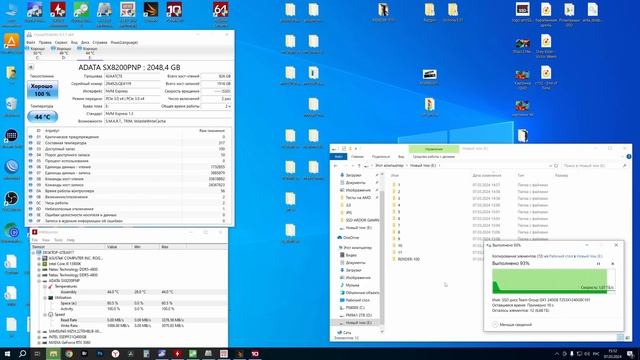Switch Explorer to details view icon
Screen dimensions: 640x360
click(x=620, y=337)
